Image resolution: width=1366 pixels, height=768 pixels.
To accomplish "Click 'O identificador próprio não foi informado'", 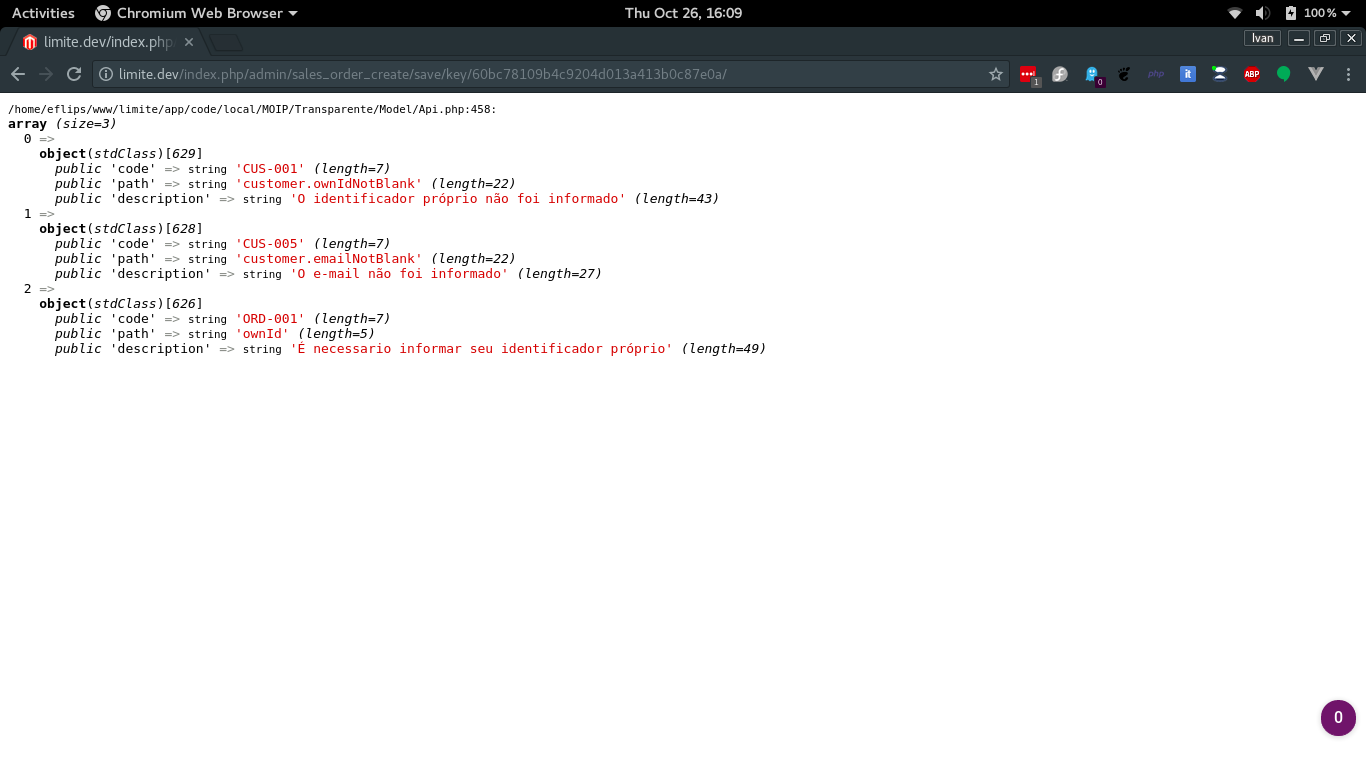I will [458, 199].
